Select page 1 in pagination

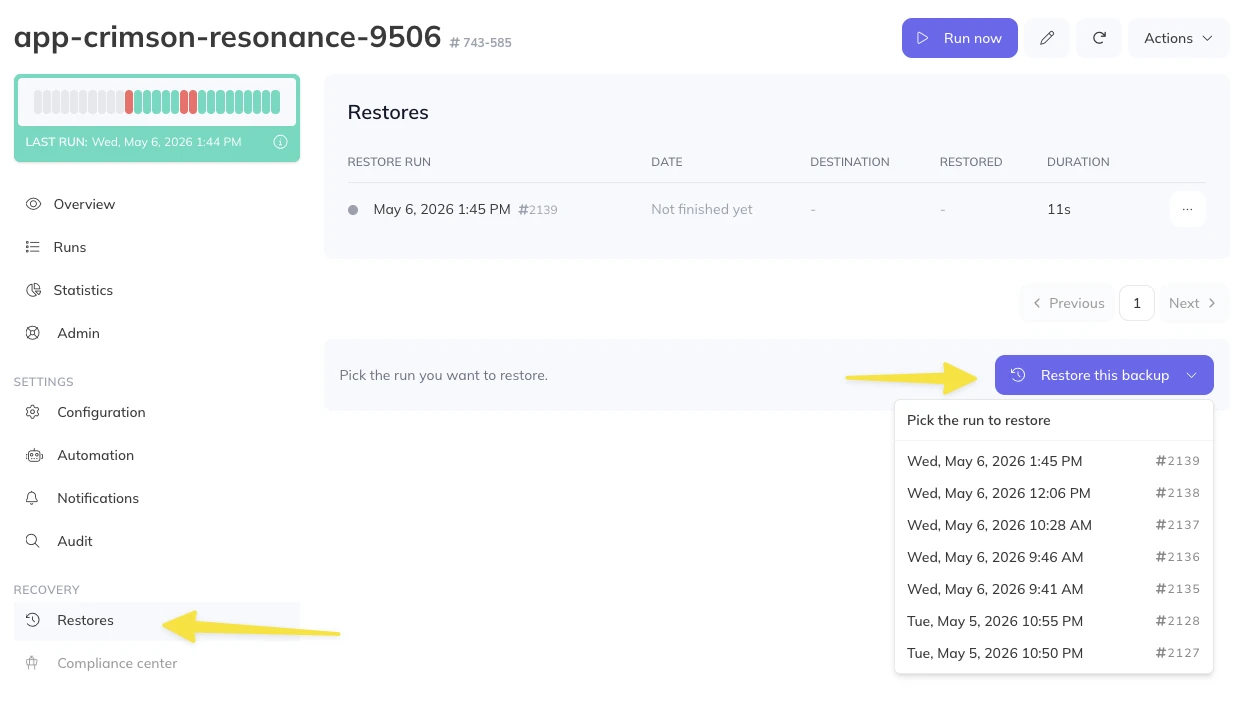pyautogui.click(x=1137, y=303)
